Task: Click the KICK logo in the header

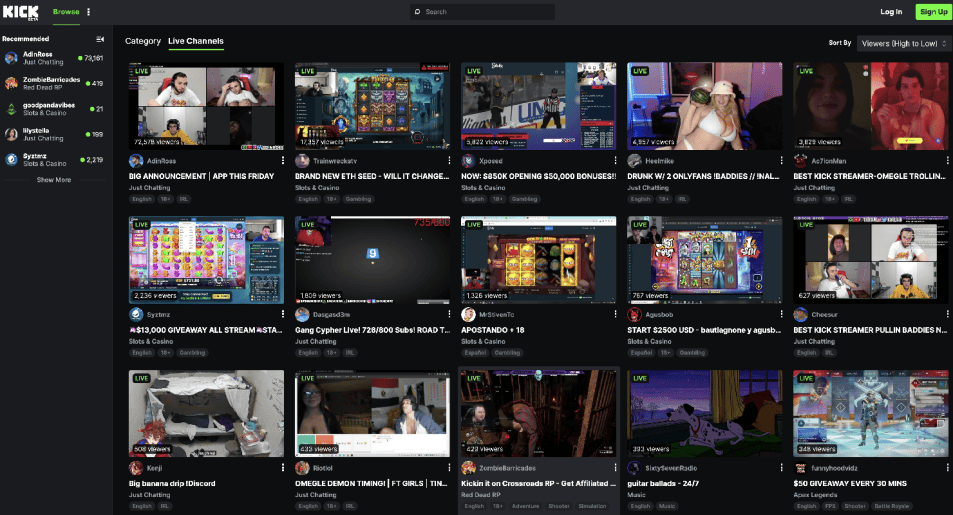Action: (21, 12)
